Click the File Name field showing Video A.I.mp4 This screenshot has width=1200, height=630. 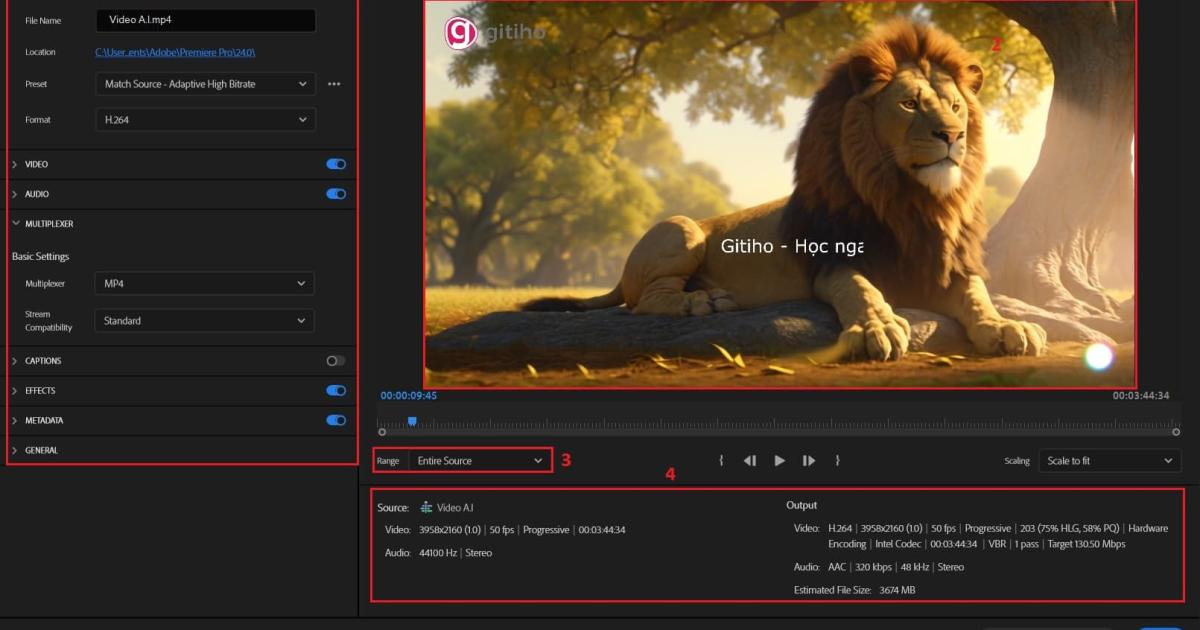click(x=205, y=19)
